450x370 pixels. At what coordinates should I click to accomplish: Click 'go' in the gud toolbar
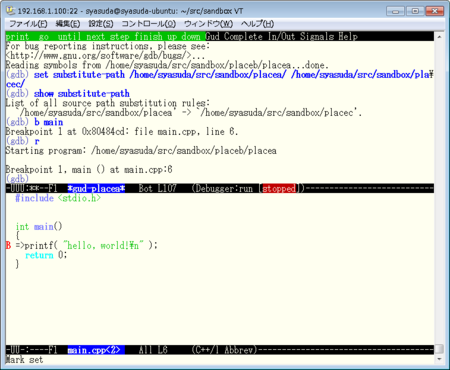[44, 36]
